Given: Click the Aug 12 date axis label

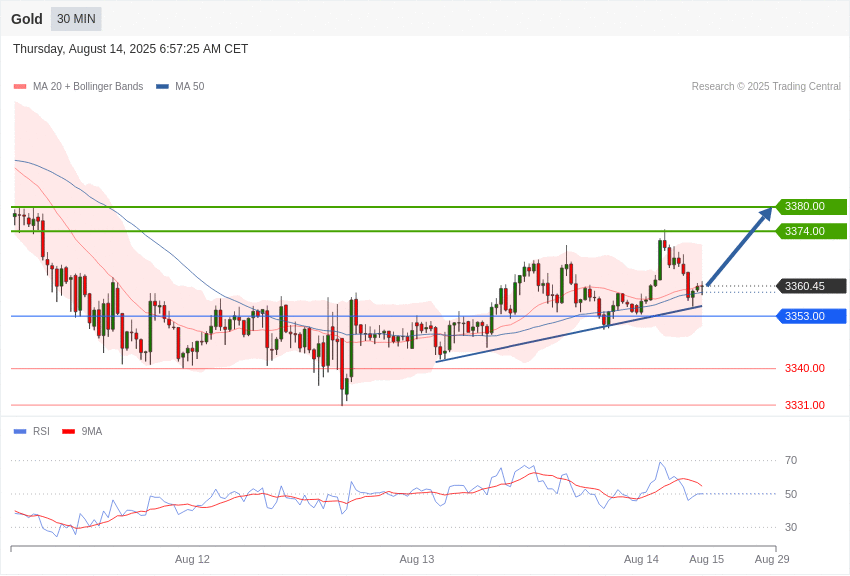Looking at the screenshot, I should coord(192,559).
